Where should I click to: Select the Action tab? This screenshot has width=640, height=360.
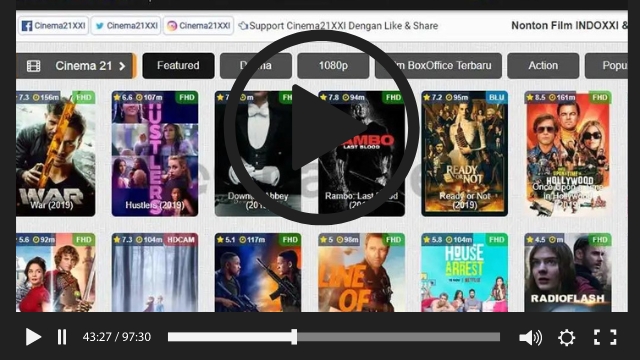[543, 66]
